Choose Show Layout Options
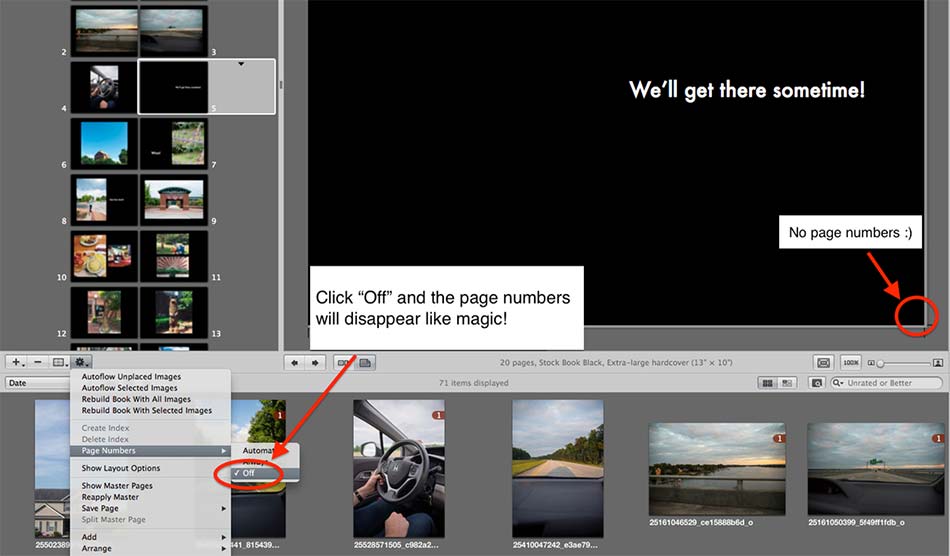Screen dimensions: 950x556 tap(121, 468)
